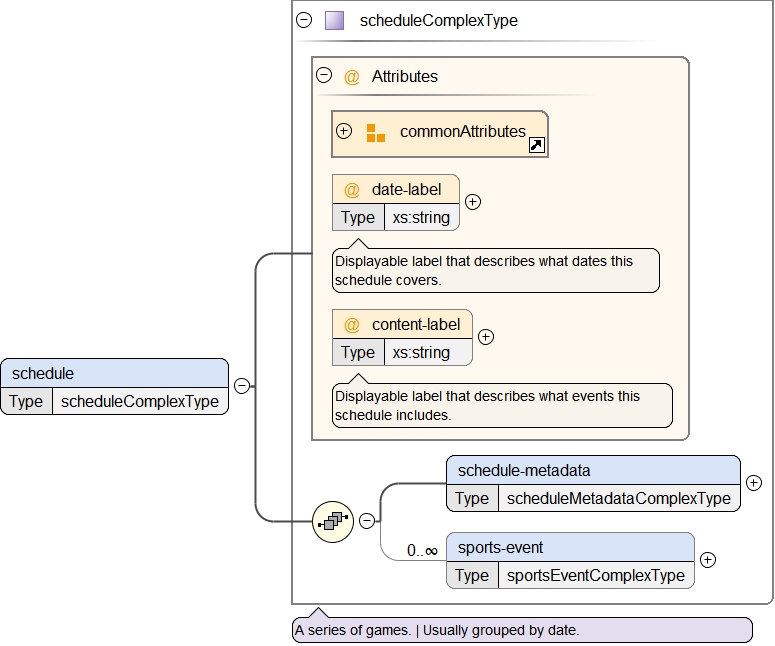775x646 pixels.
Task: Expand the sports-event element
Action: (707, 560)
